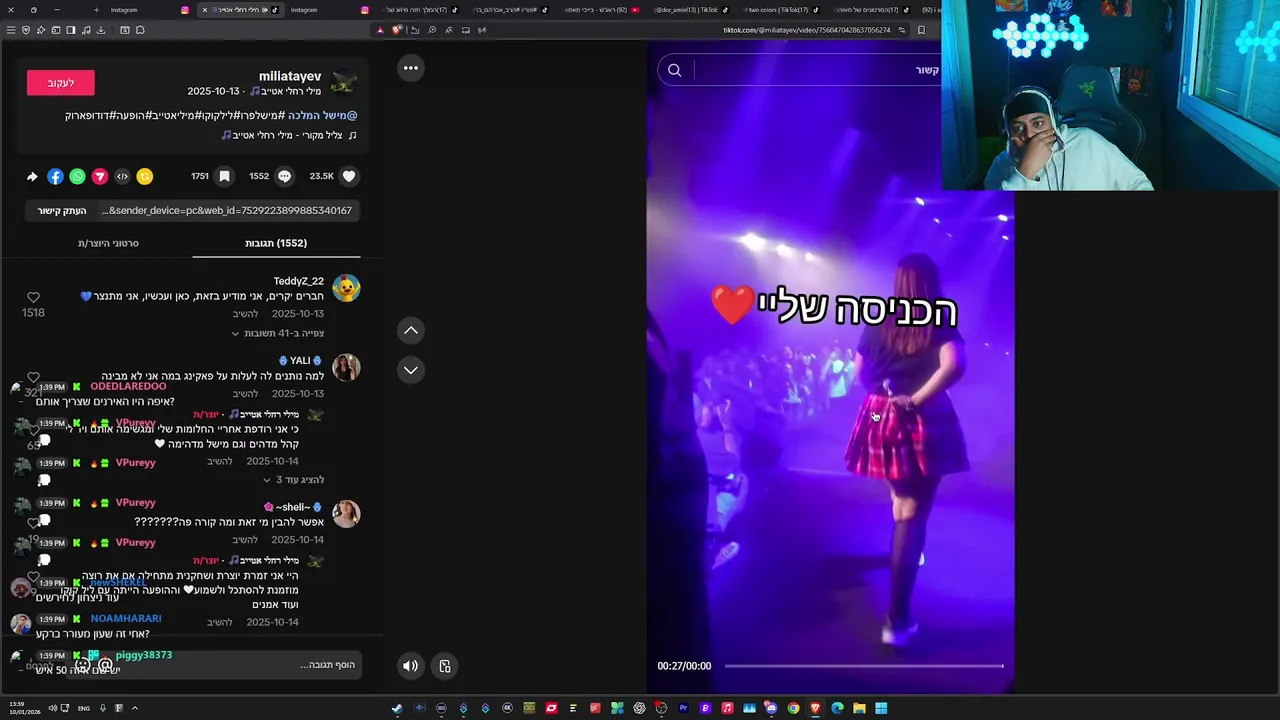Seek within the video progress bar
Image resolution: width=1280 pixels, height=720 pixels.
tap(864, 666)
